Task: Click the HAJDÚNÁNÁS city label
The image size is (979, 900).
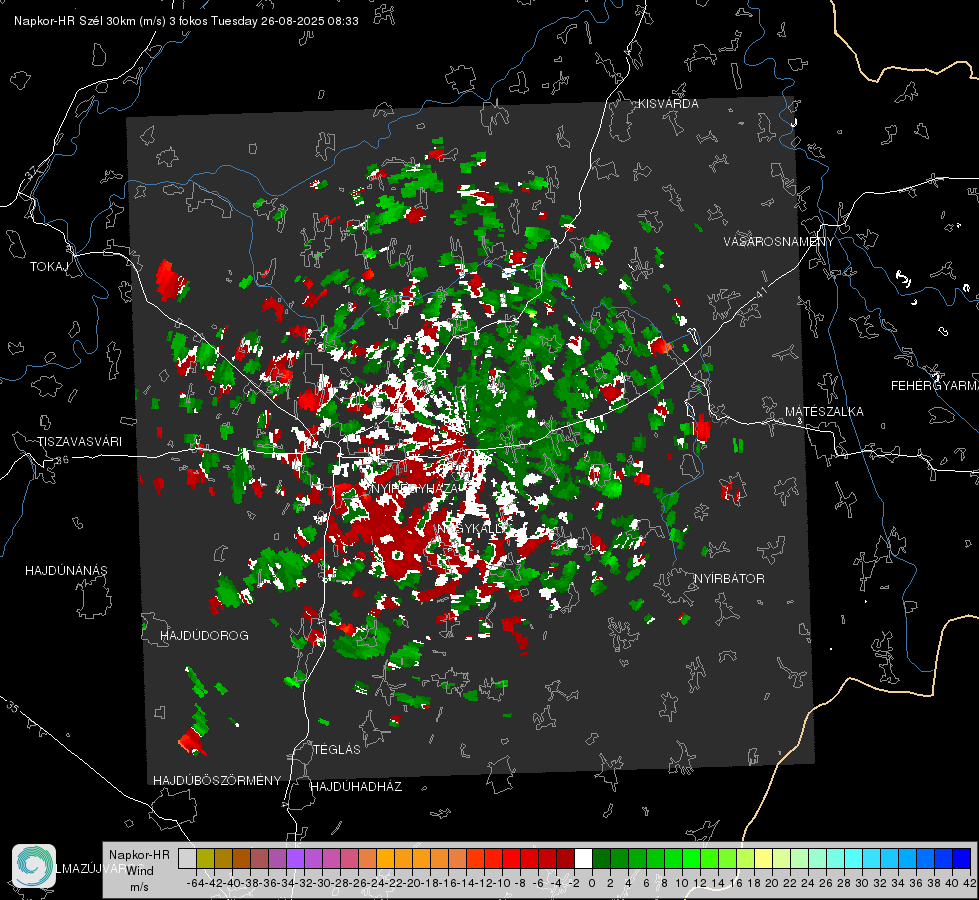Action: click(66, 571)
